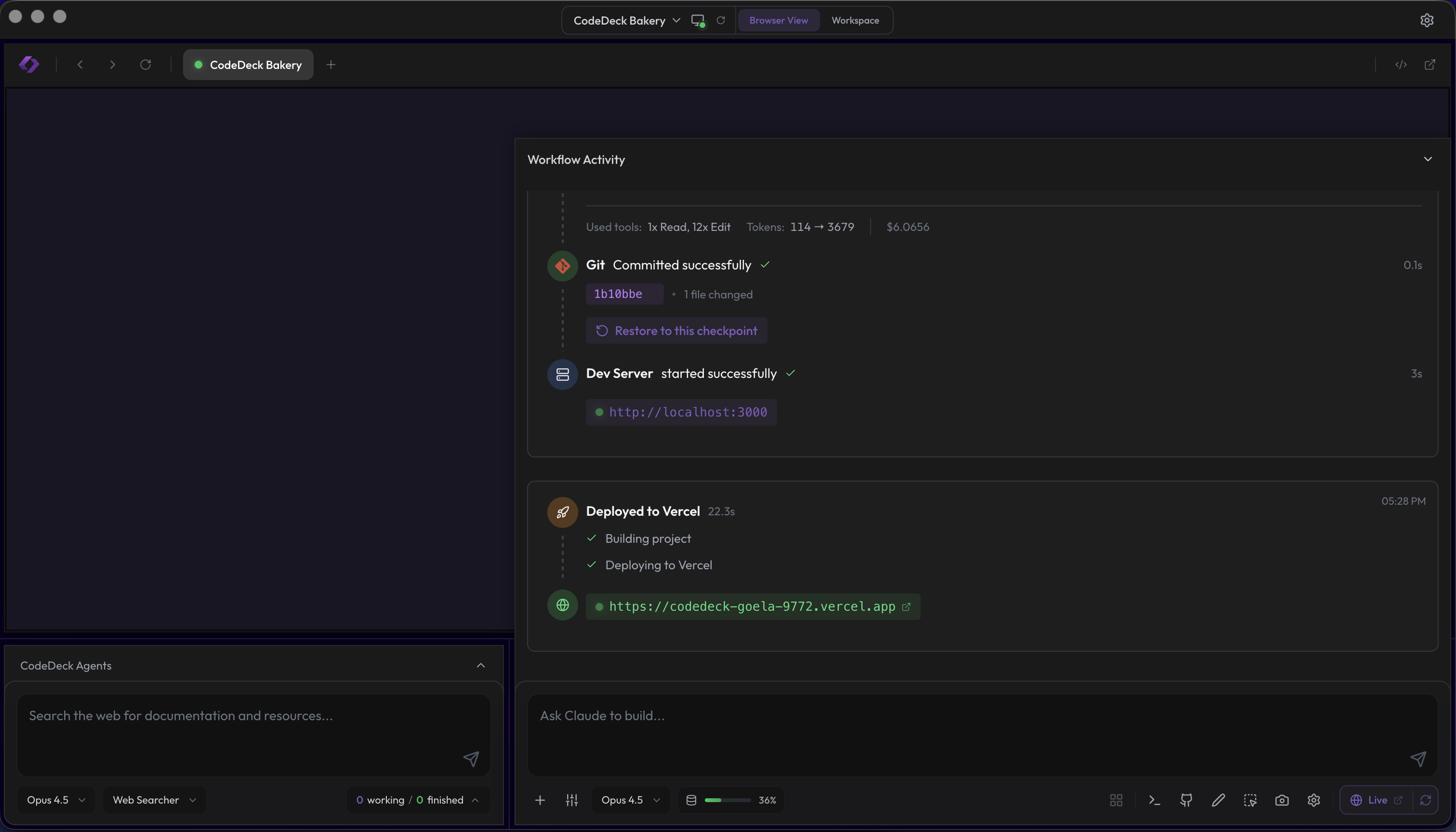Open the codedeck-goela-9772.vercel.app link
The width and height of the screenshot is (1456, 832).
point(752,606)
